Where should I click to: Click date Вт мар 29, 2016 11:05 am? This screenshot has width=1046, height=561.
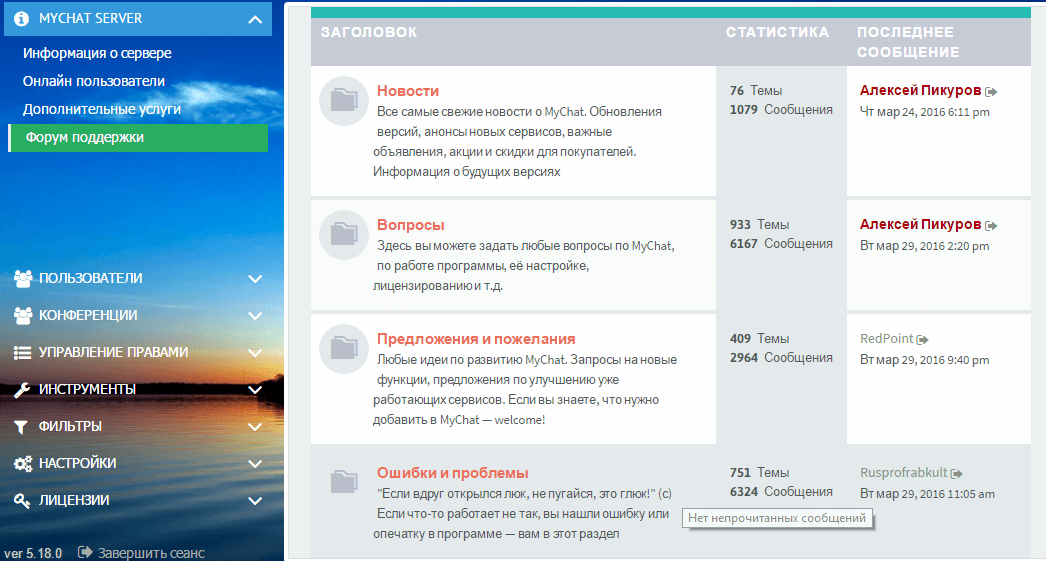click(x=927, y=494)
